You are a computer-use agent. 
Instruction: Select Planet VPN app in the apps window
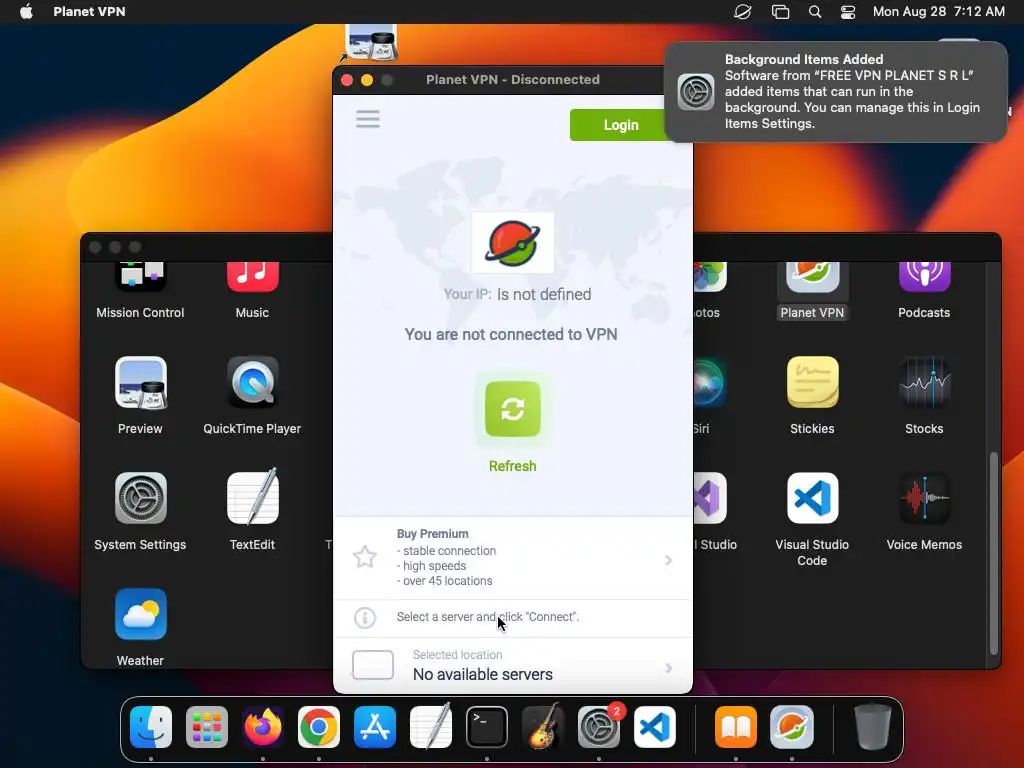click(812, 291)
